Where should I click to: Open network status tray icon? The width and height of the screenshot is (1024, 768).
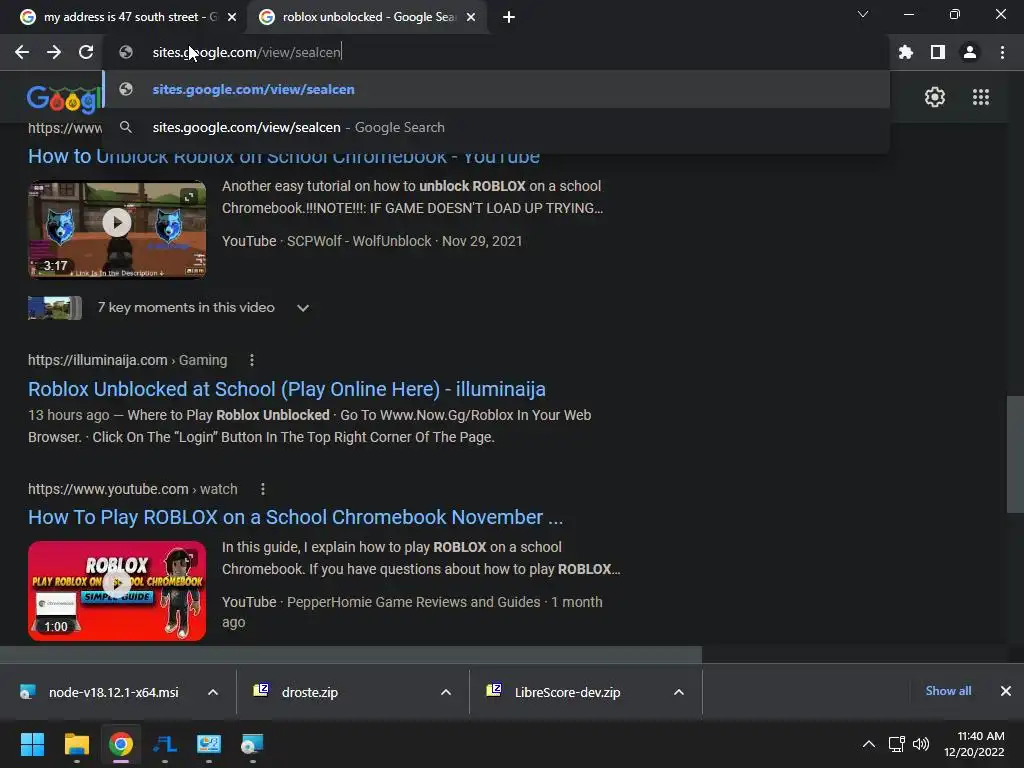pos(897,744)
